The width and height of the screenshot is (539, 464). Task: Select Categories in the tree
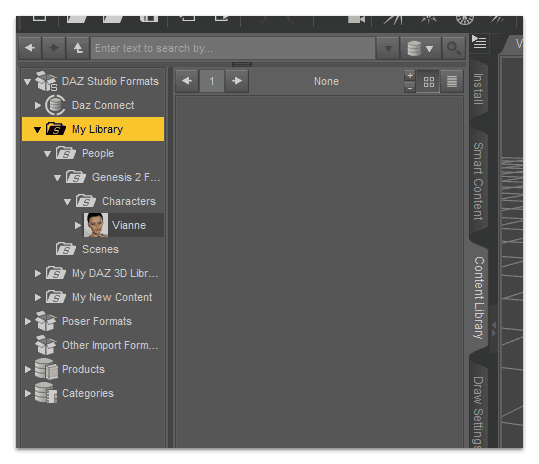[88, 394]
